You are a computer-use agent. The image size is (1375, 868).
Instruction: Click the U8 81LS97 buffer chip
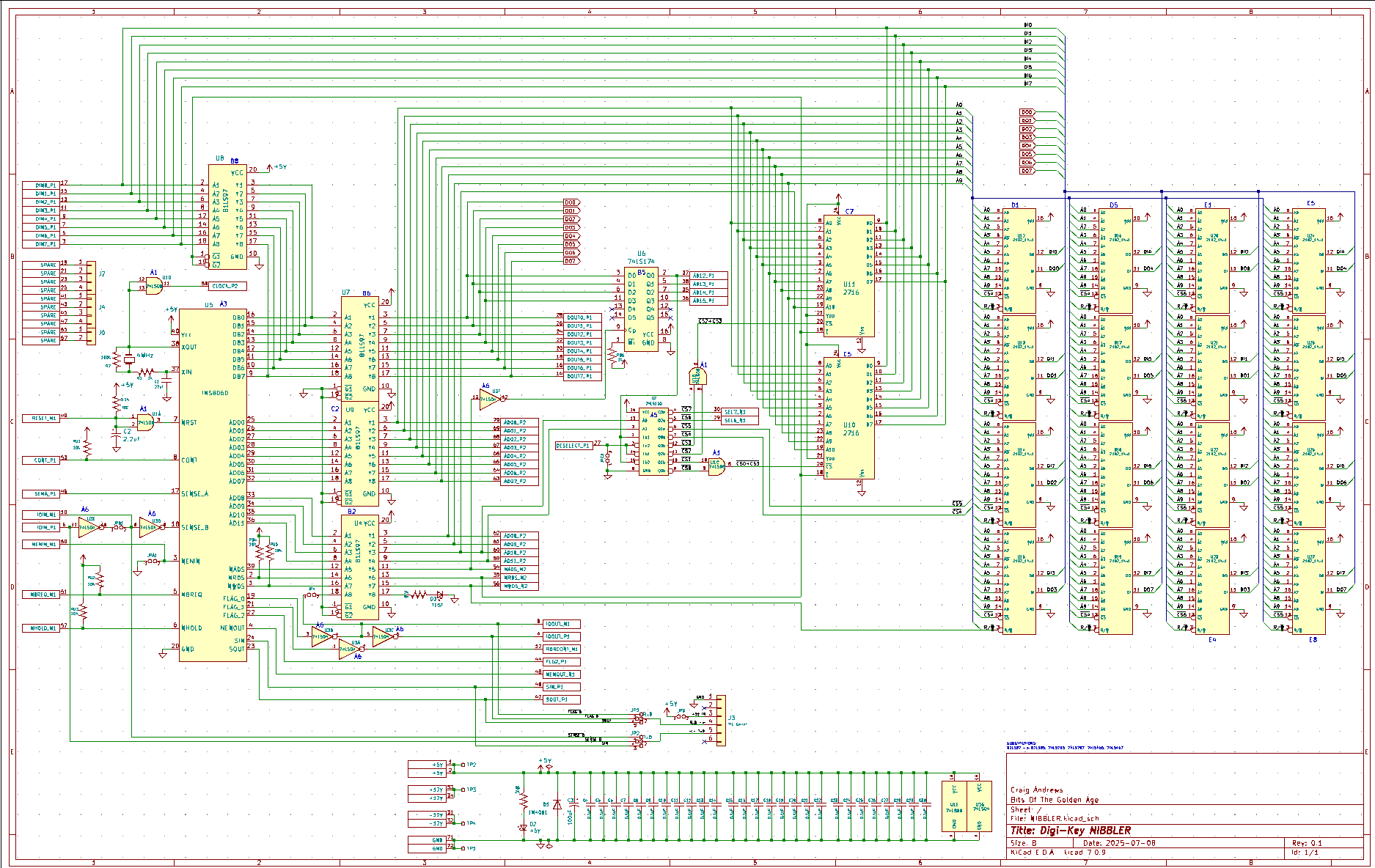tap(227, 216)
